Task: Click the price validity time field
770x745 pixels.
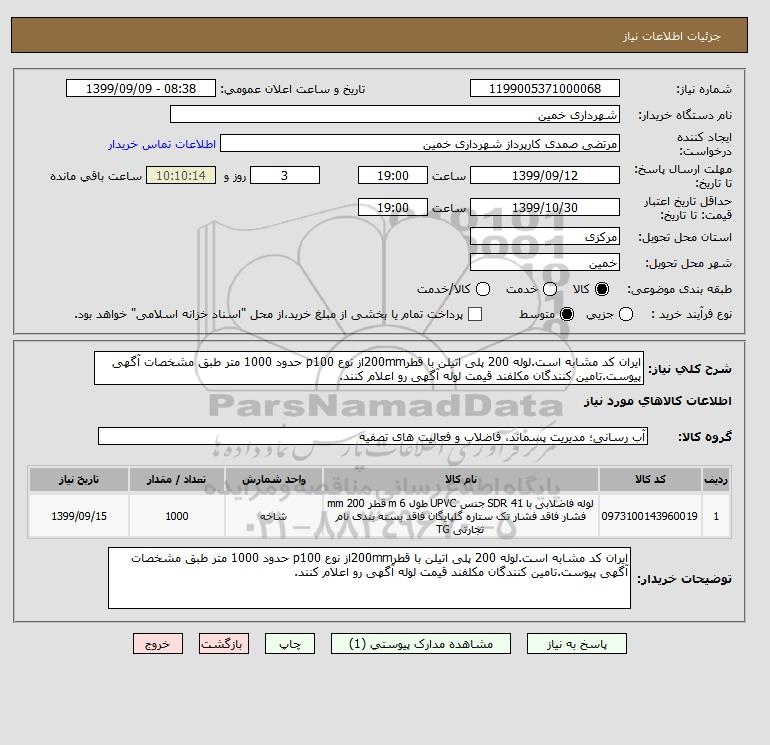Action: pos(393,207)
